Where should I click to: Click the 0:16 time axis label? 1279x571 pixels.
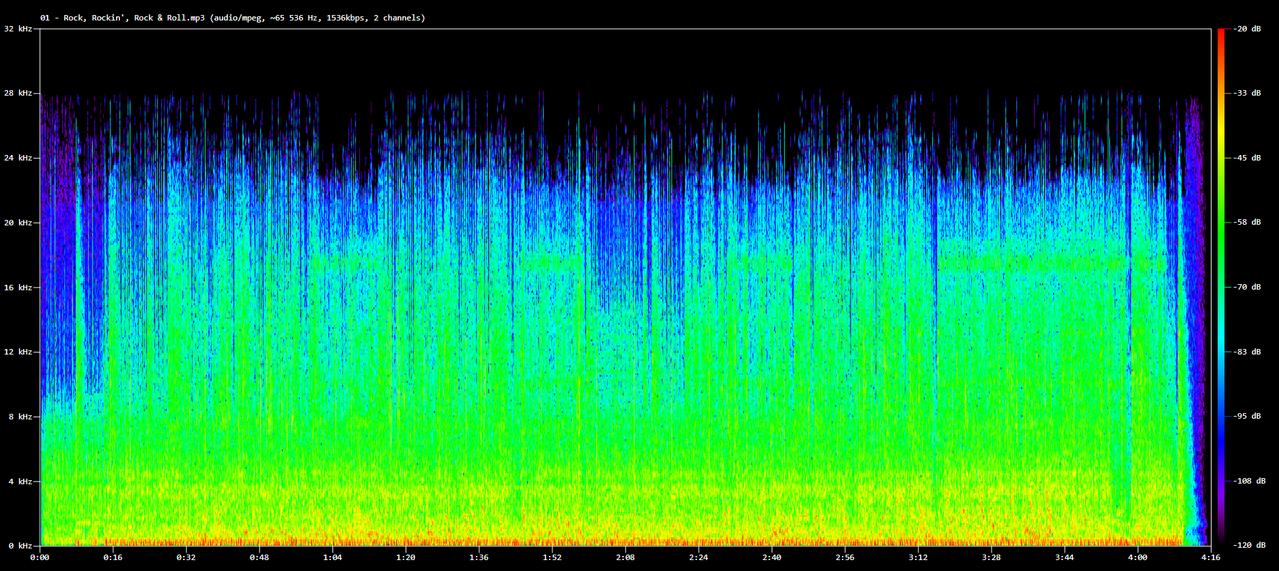pos(113,557)
